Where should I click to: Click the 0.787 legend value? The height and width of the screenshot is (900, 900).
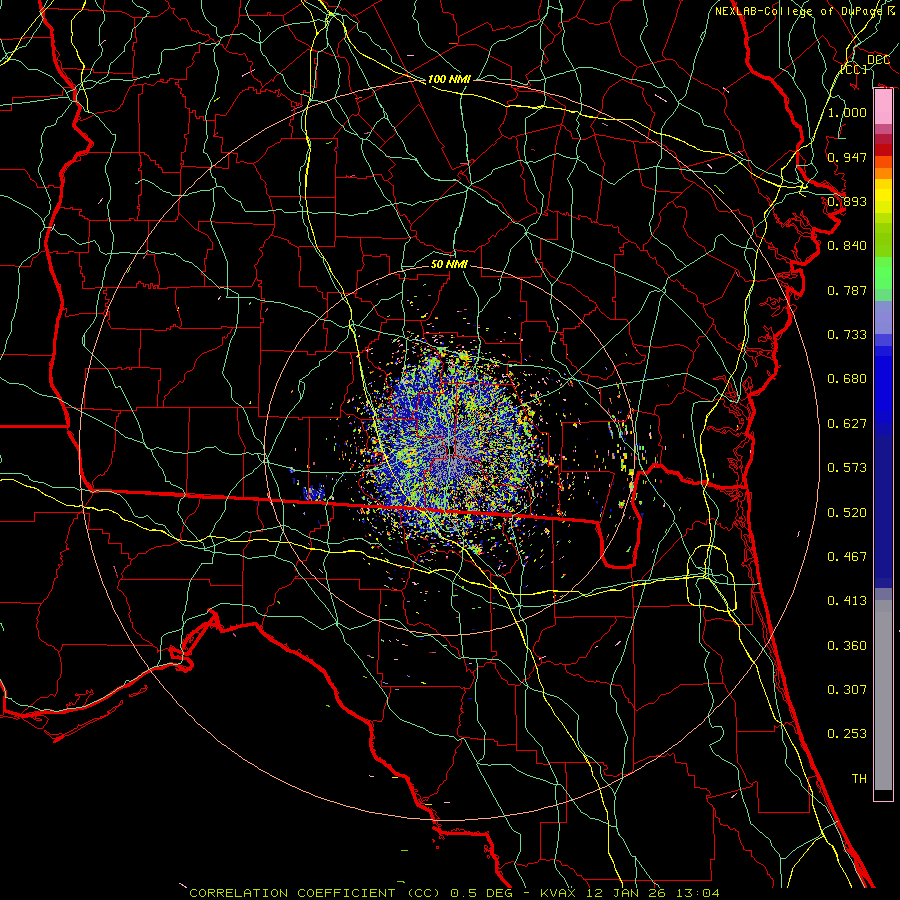[847, 290]
